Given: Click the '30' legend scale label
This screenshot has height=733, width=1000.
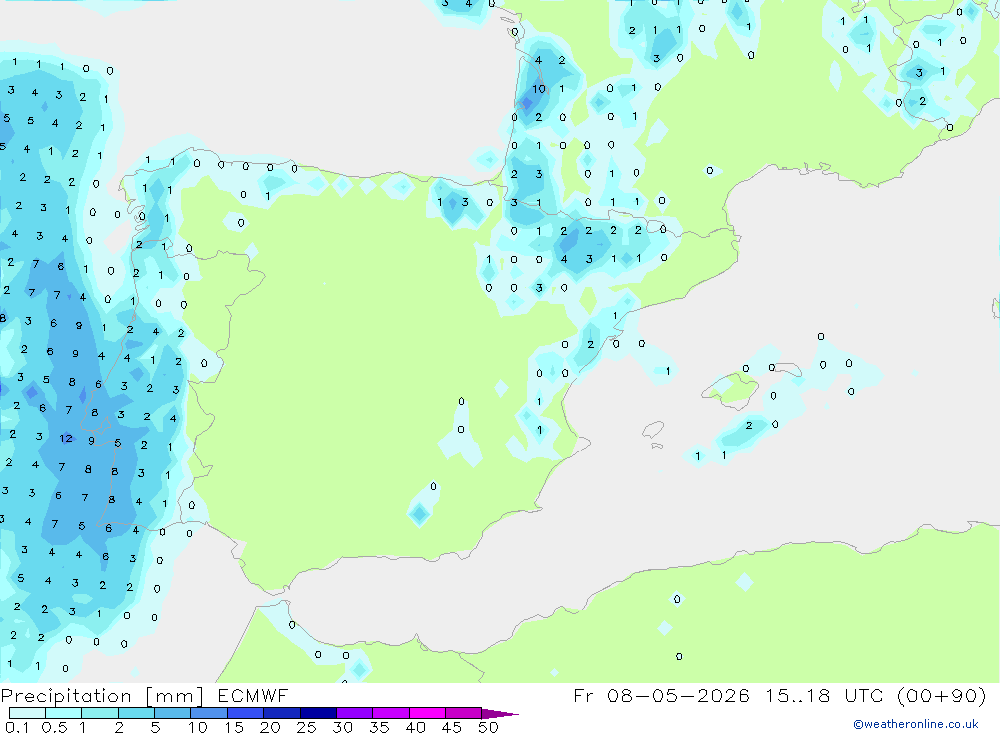Looking at the screenshot, I should pos(342,727).
